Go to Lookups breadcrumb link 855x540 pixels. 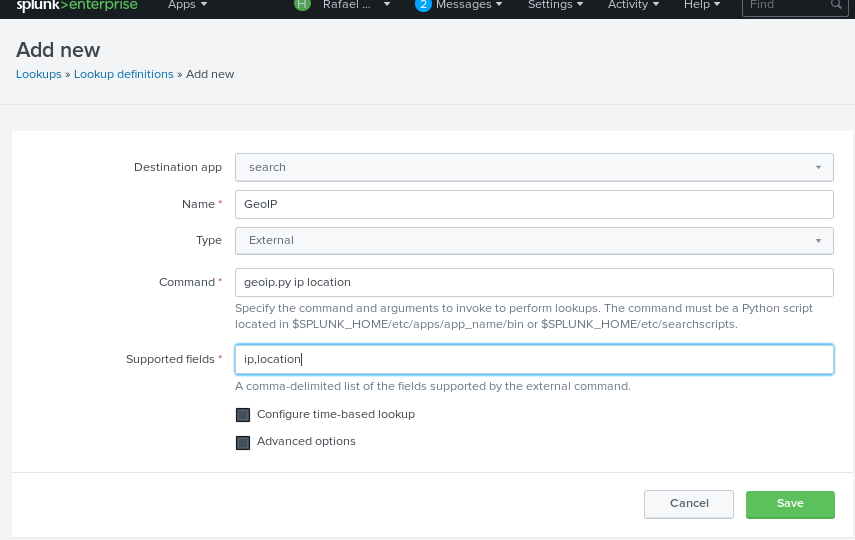coord(38,74)
